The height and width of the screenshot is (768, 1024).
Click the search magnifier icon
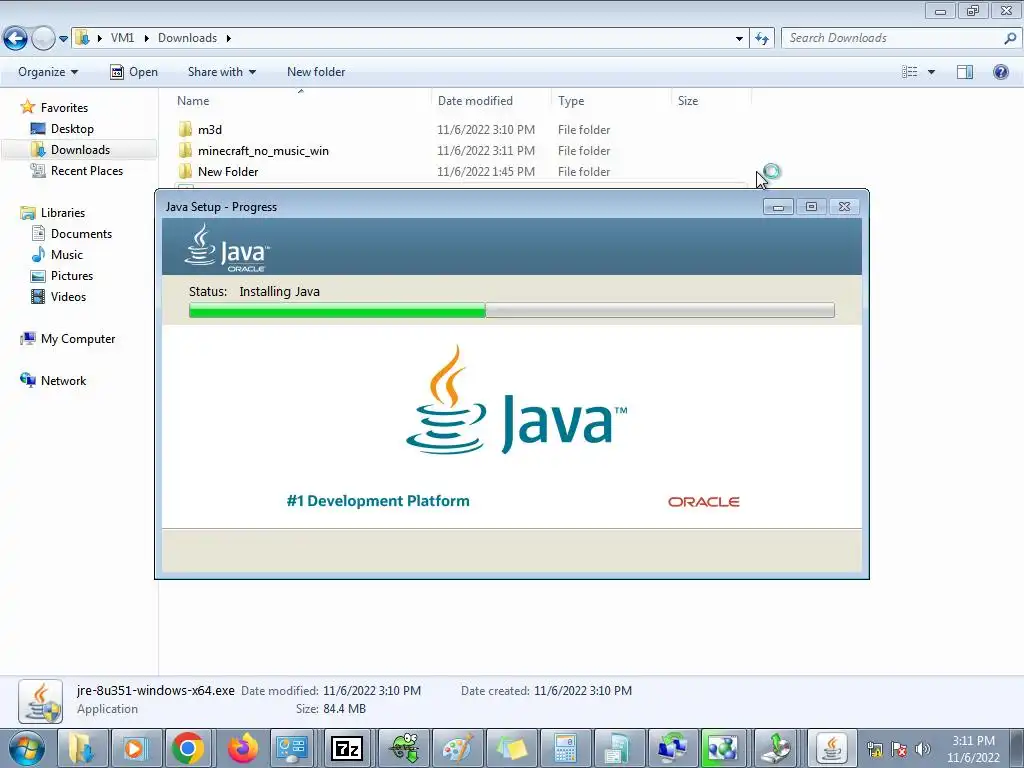1010,39
